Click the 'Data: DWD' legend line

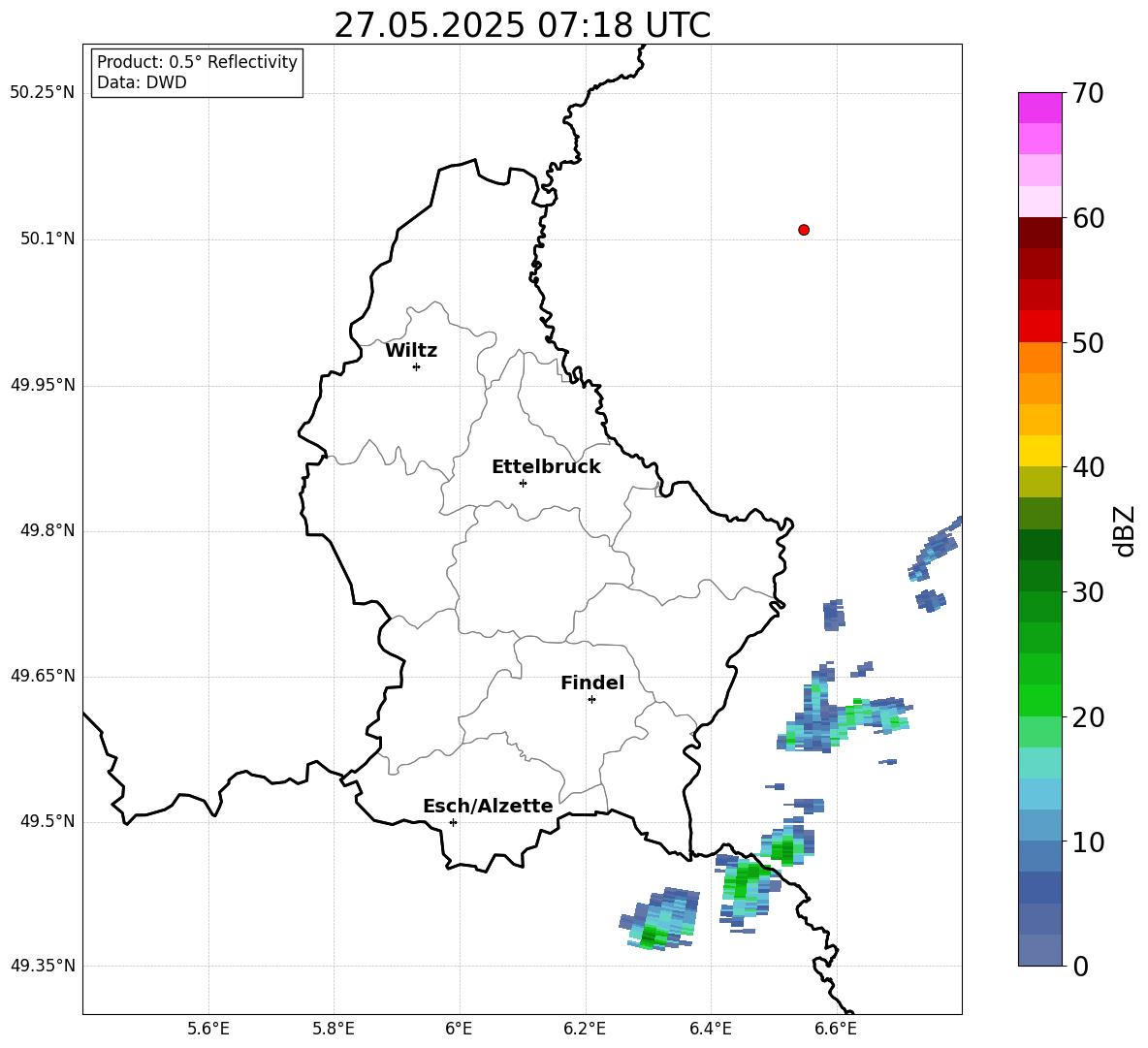[142, 82]
